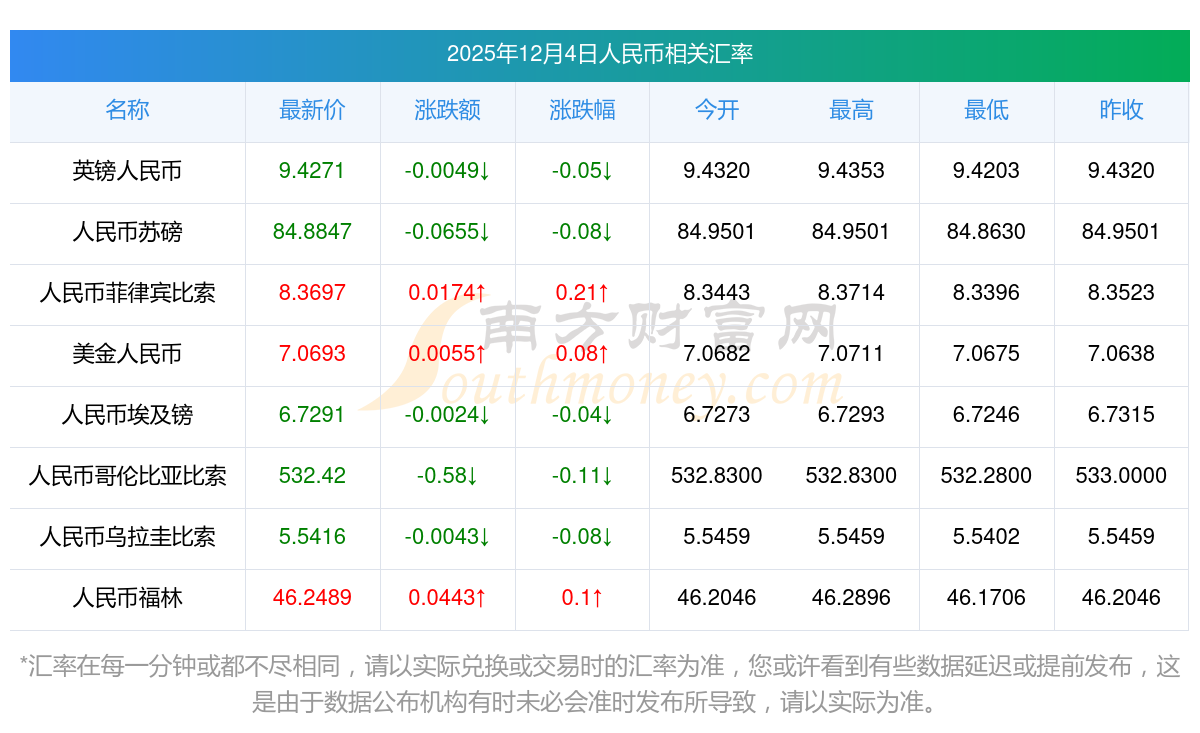Viewport: 1200px width, 733px height.
Task: Select the '今开' column header
Action: [x=717, y=110]
